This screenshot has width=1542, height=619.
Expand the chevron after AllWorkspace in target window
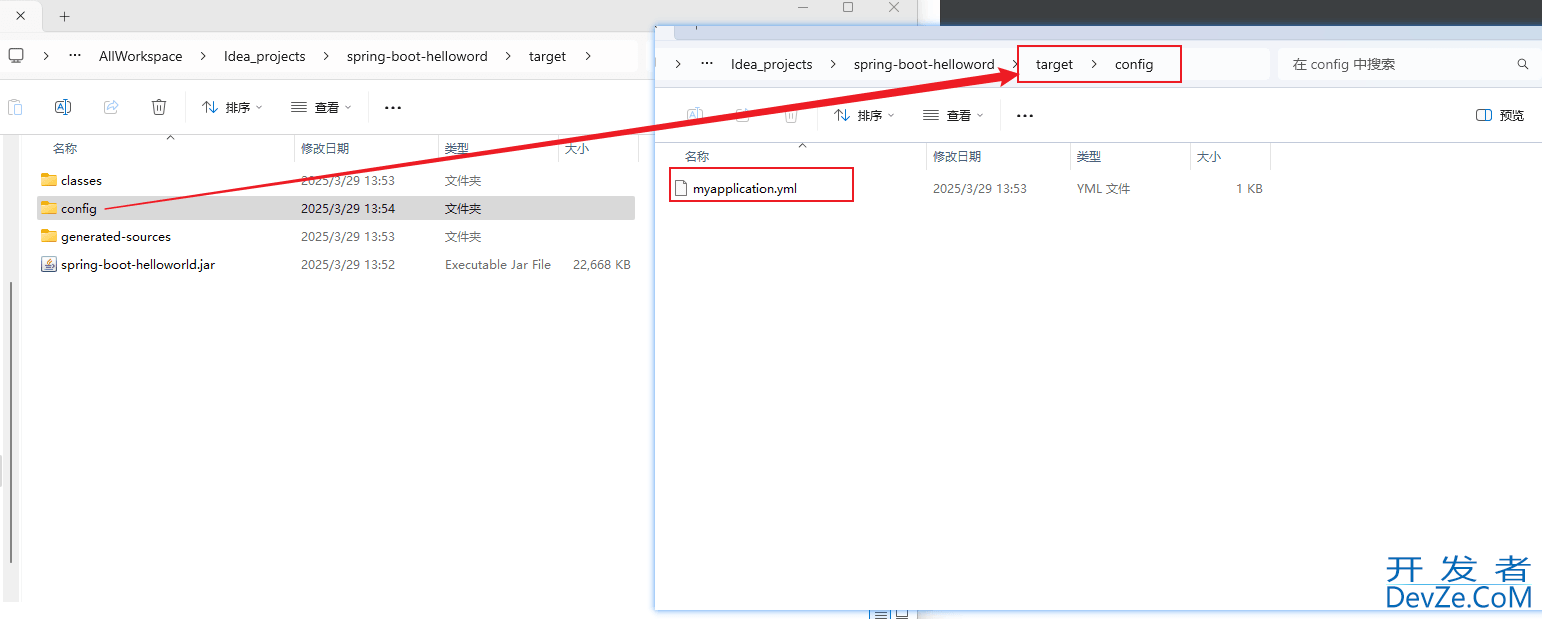204,56
